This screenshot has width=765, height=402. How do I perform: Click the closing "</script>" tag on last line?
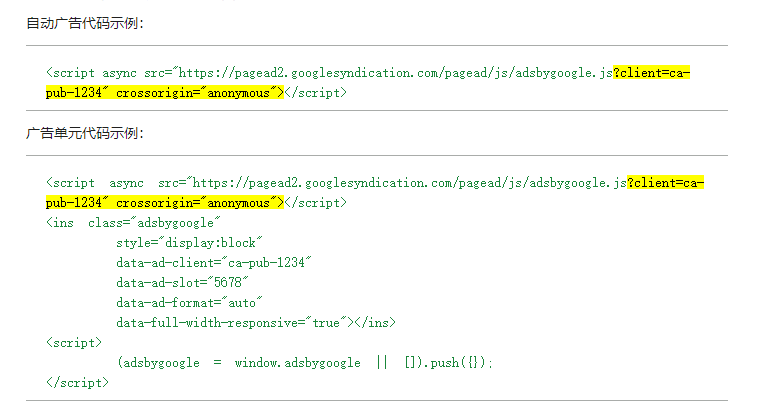point(77,382)
